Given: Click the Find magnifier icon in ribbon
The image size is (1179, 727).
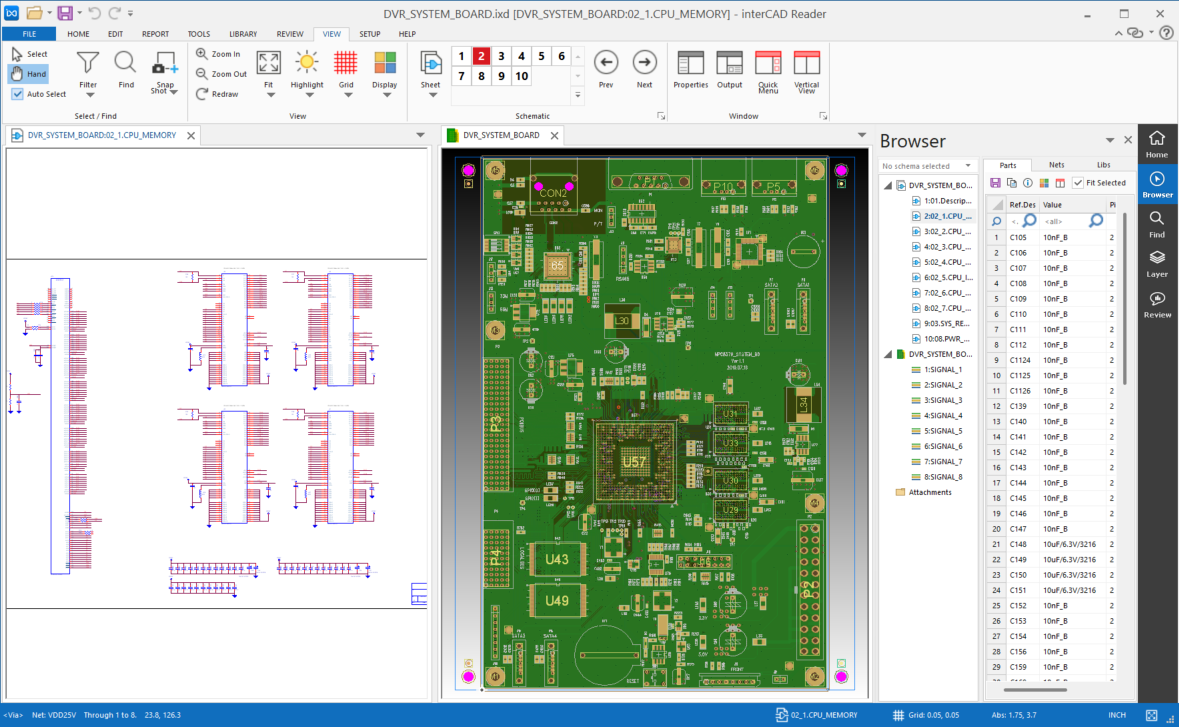Looking at the screenshot, I should [125, 64].
